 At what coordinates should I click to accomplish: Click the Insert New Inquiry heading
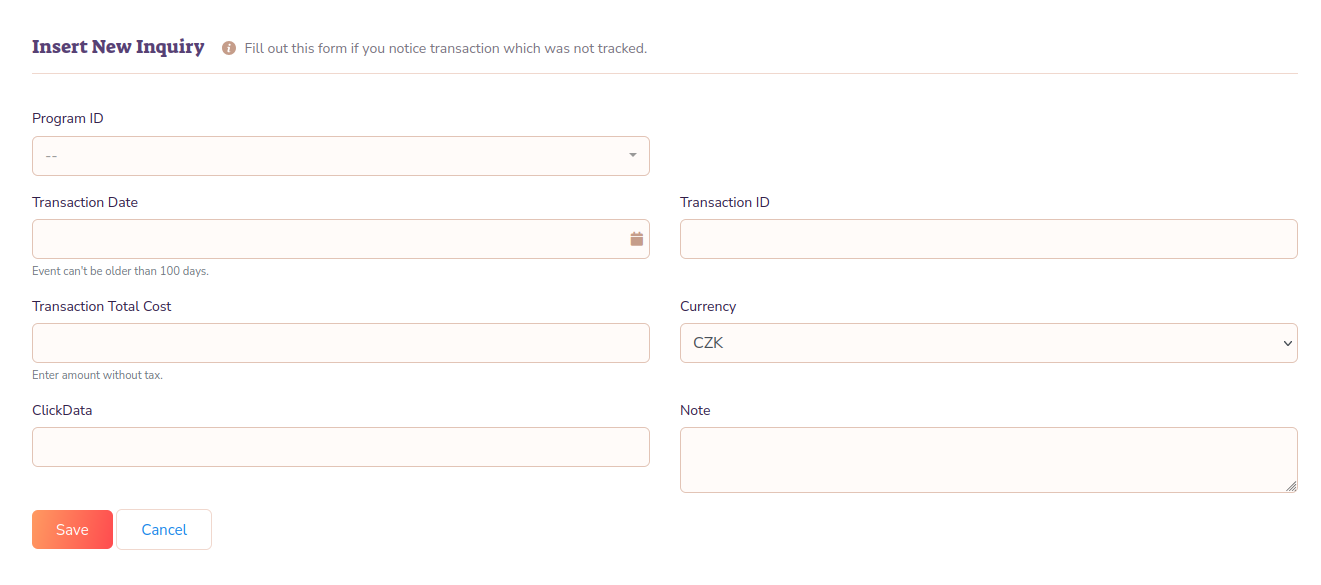tap(118, 47)
